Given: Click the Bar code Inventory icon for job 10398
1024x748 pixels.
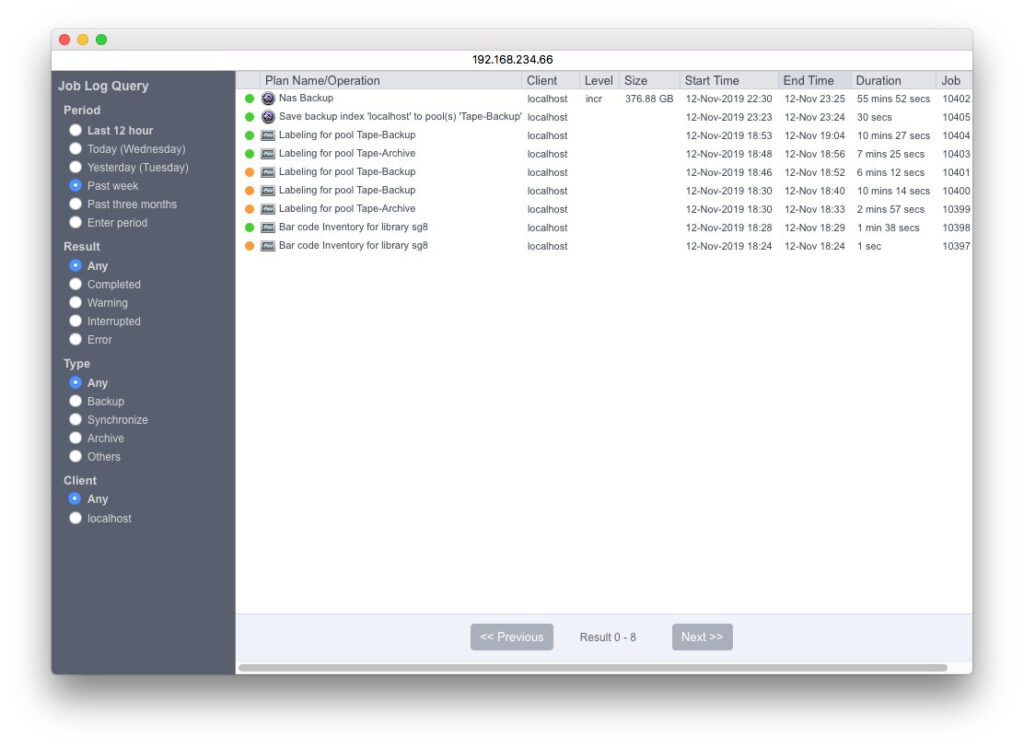Looking at the screenshot, I should (x=268, y=228).
